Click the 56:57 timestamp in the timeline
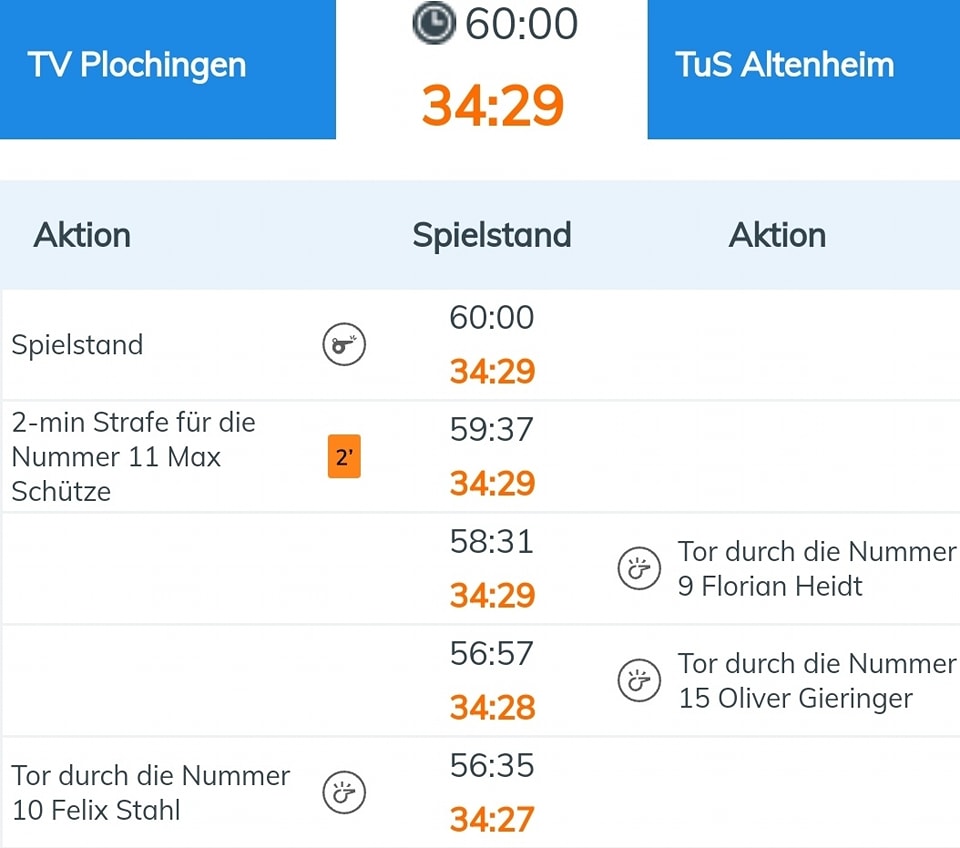This screenshot has width=960, height=848. tap(492, 654)
